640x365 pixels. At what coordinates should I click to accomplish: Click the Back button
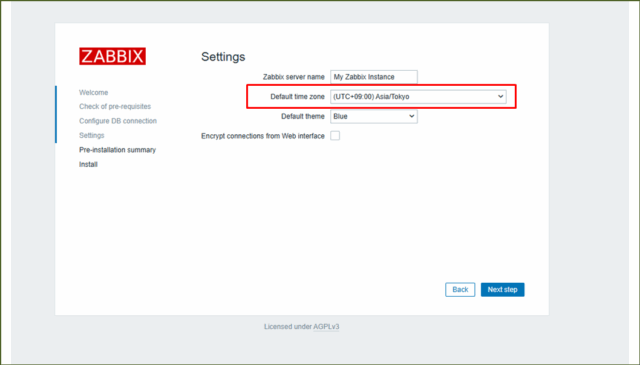click(460, 289)
